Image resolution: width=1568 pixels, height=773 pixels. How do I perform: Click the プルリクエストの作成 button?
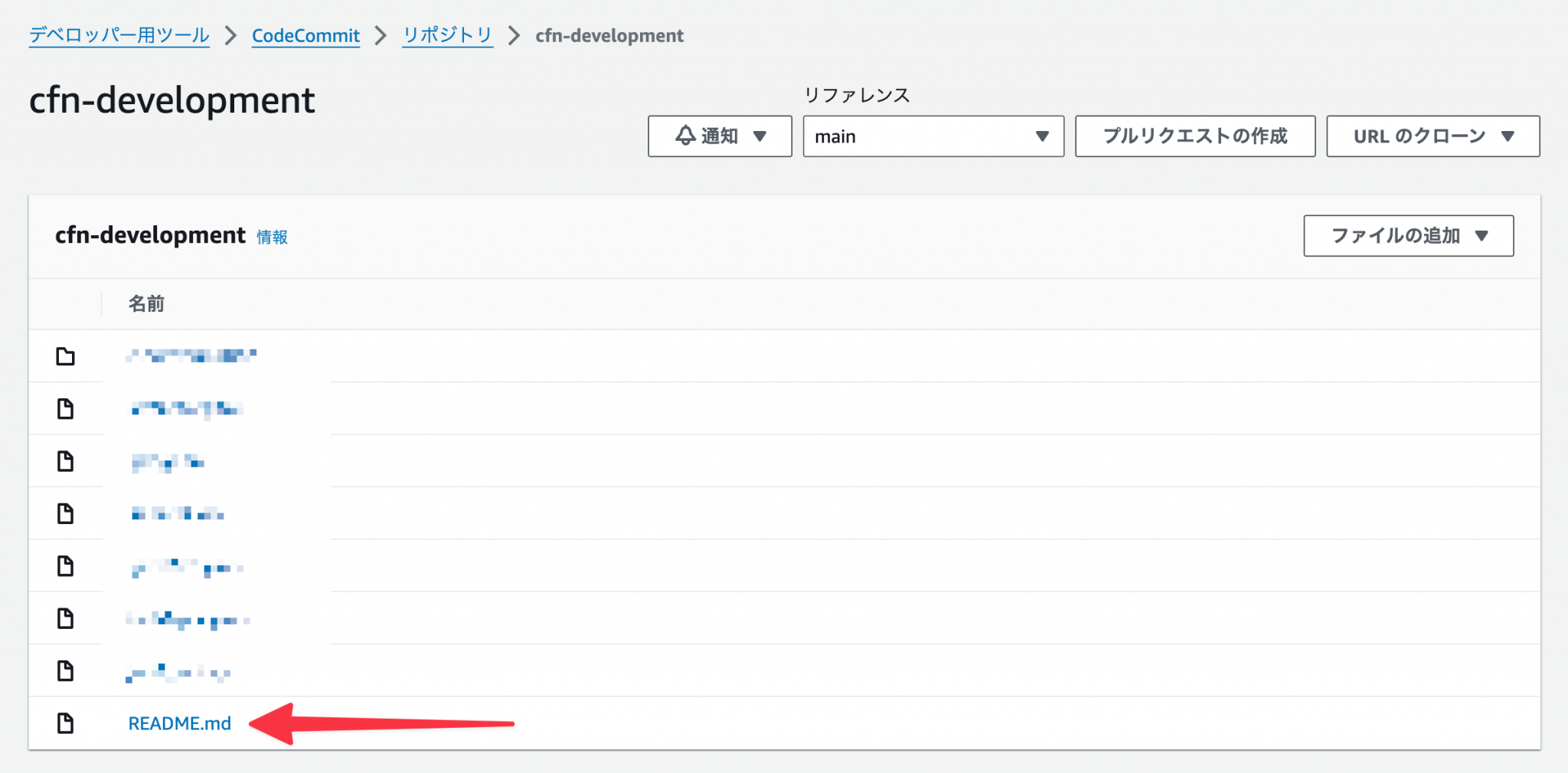click(1194, 136)
